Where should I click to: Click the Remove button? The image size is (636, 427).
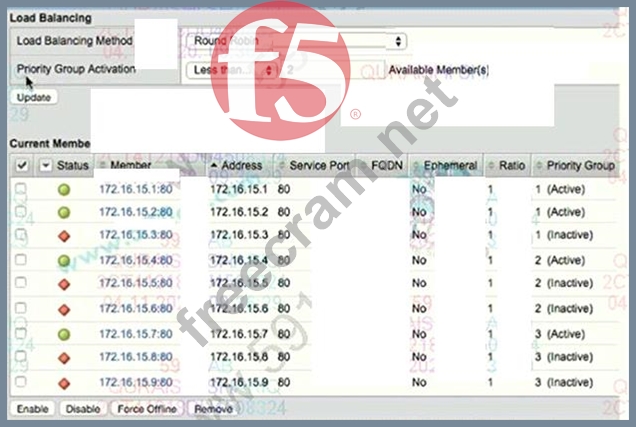pos(214,409)
